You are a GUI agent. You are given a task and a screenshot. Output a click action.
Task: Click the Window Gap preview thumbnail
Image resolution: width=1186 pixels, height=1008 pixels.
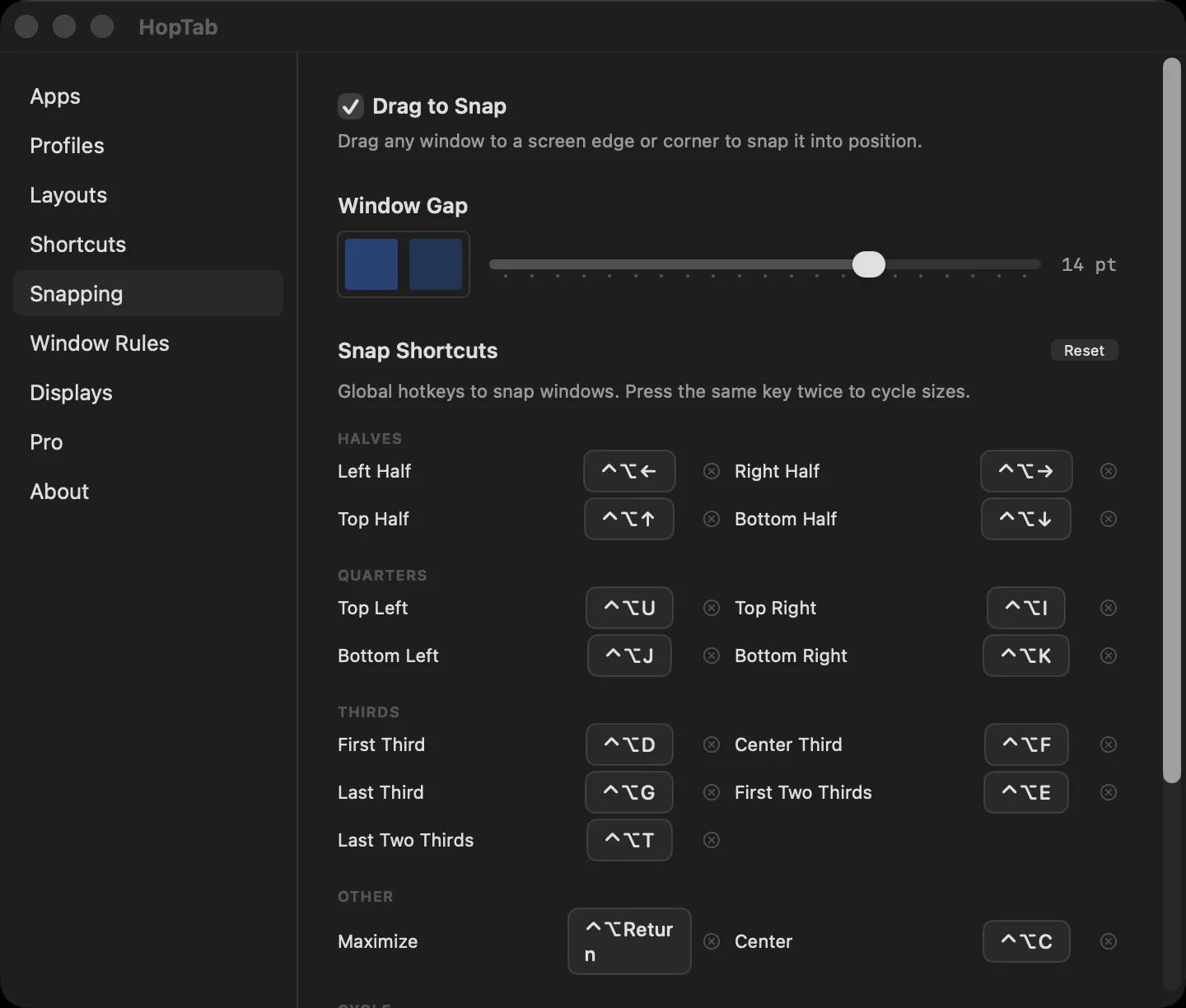click(x=404, y=264)
